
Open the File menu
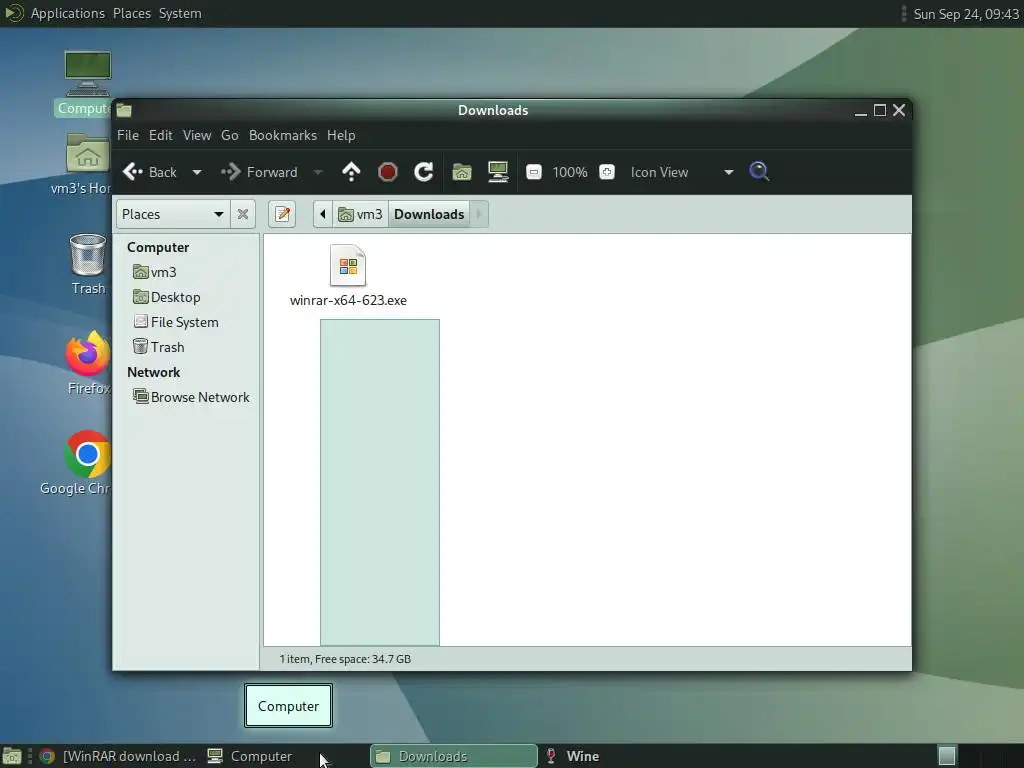[128, 135]
